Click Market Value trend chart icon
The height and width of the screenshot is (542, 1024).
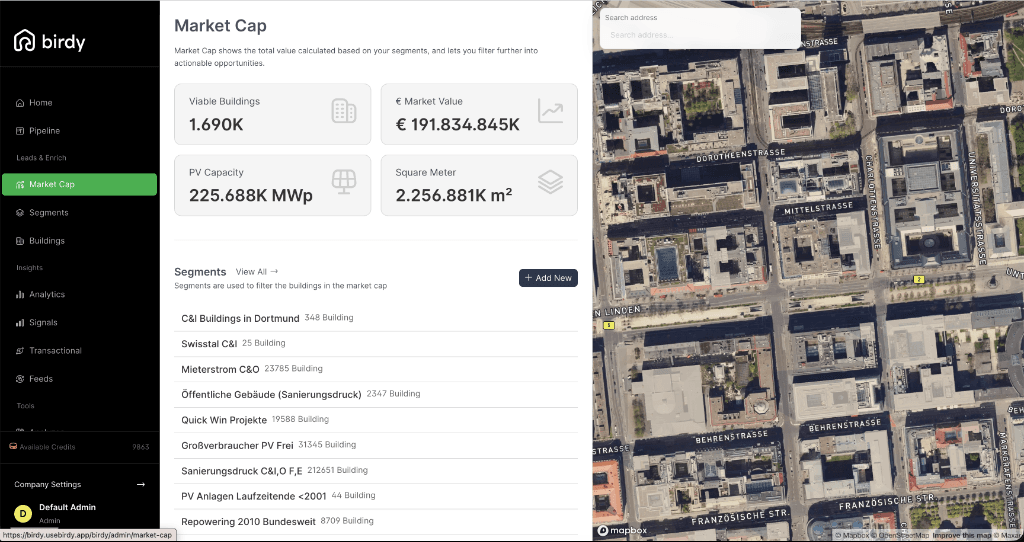click(551, 111)
